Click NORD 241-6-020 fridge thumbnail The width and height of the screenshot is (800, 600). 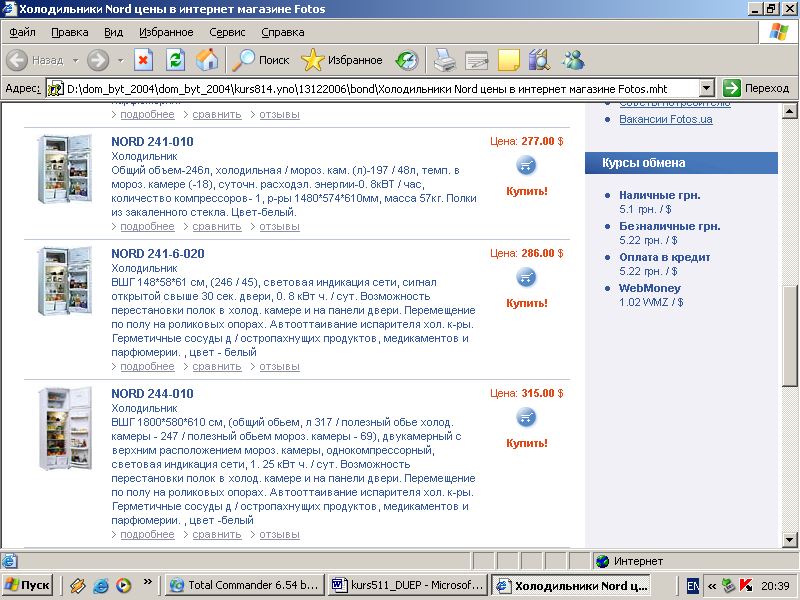pos(65,281)
